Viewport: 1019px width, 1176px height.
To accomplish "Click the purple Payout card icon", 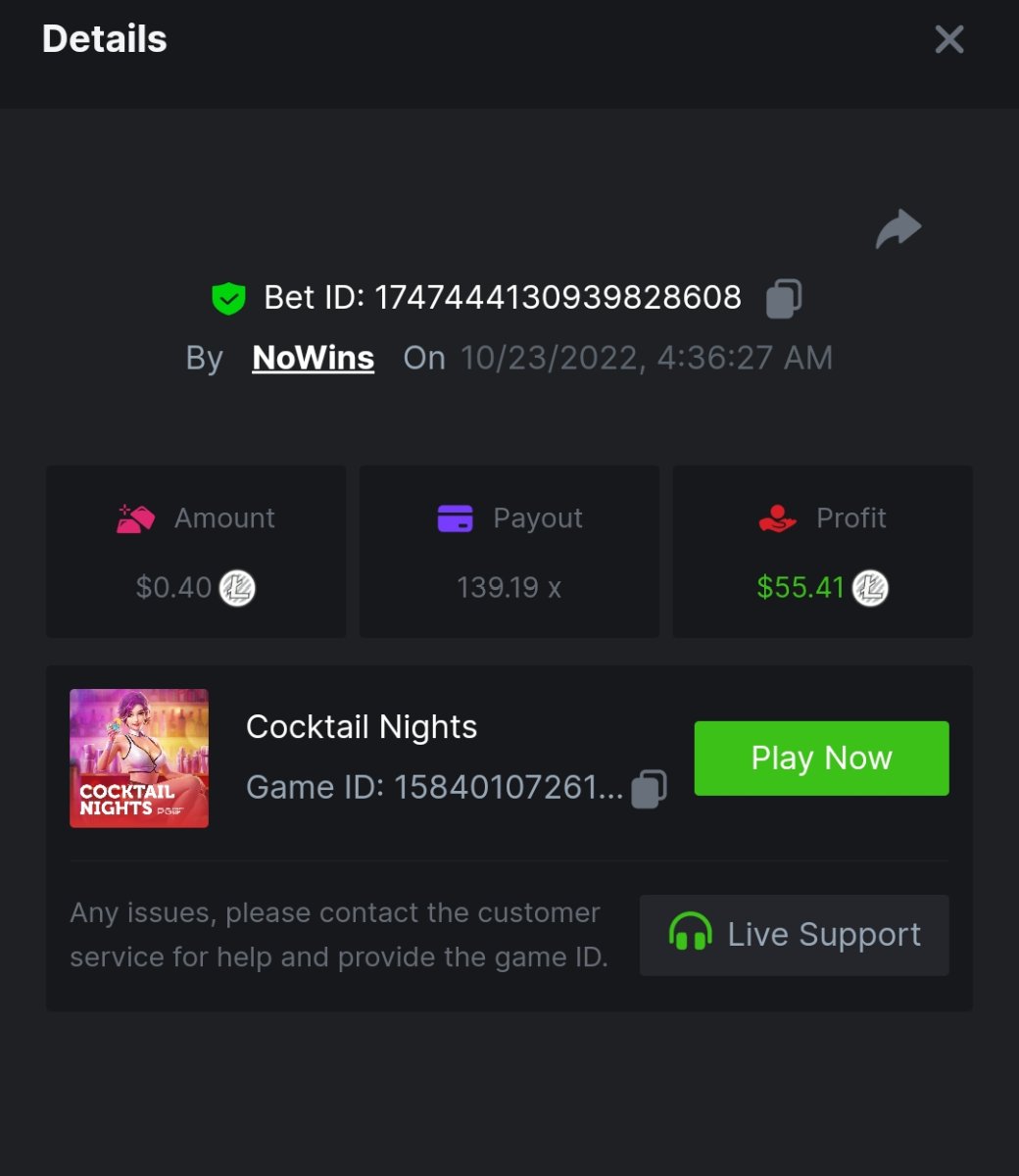I will [x=455, y=518].
